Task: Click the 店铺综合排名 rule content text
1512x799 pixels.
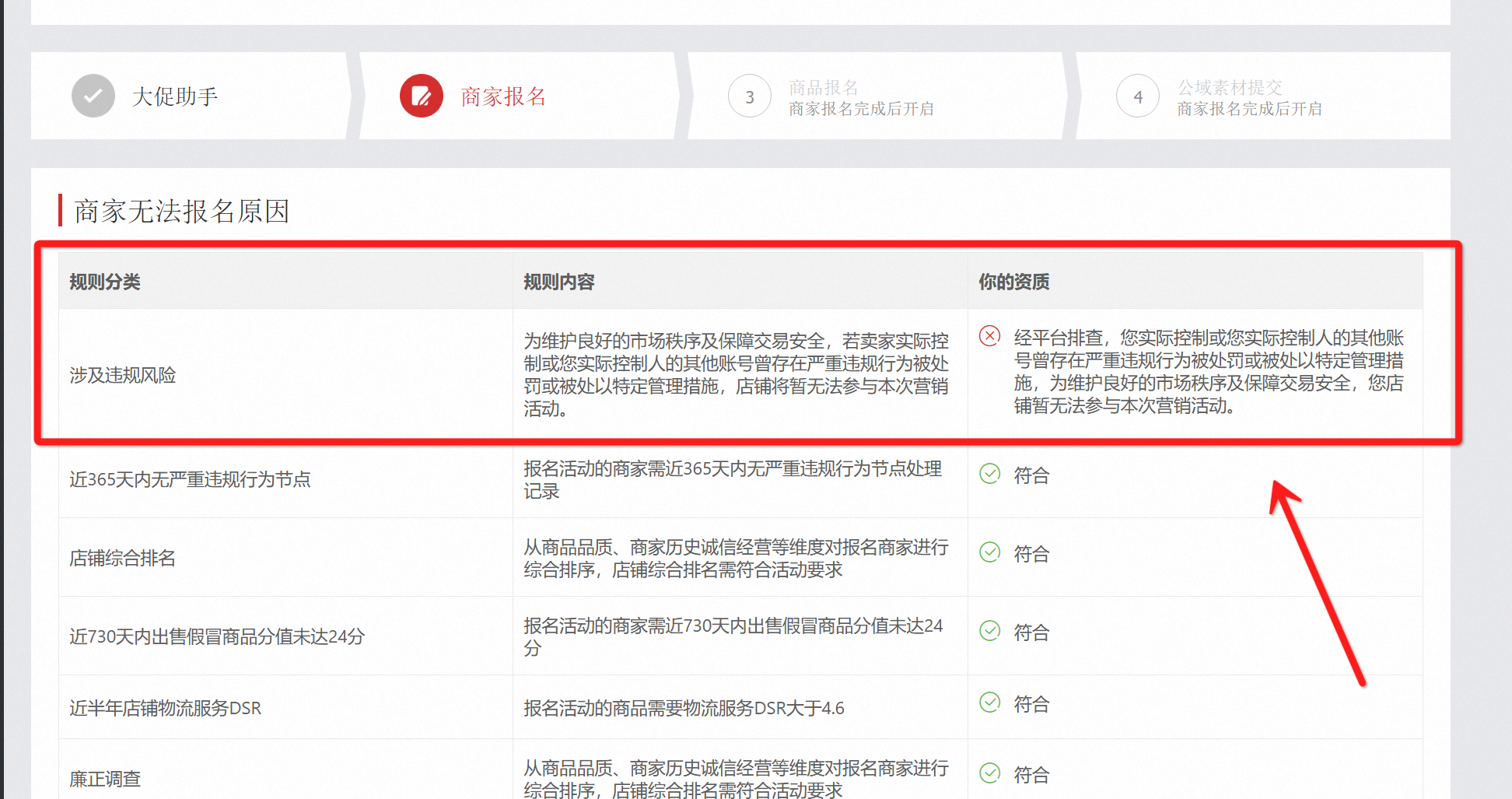Action: point(737,558)
